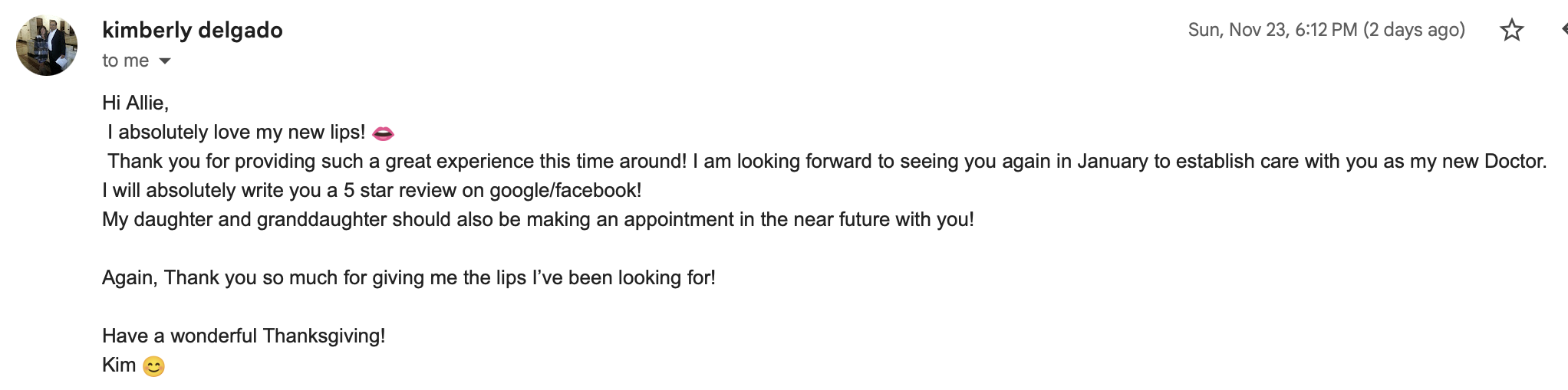Image resolution: width=1568 pixels, height=390 pixels.
Task: Open kimberly delgado's profile picture
Action: coord(47,45)
